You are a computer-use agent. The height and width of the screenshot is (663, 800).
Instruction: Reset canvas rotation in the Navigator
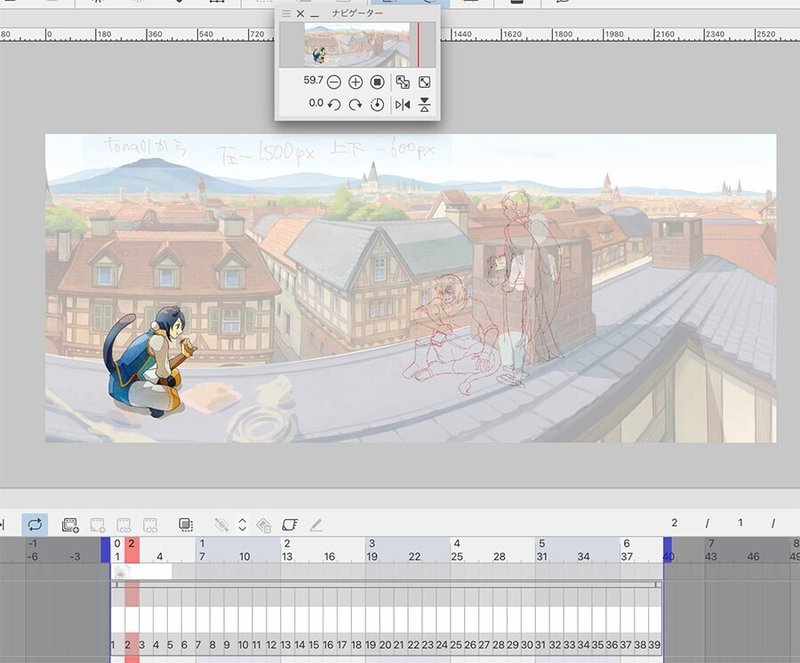377,105
